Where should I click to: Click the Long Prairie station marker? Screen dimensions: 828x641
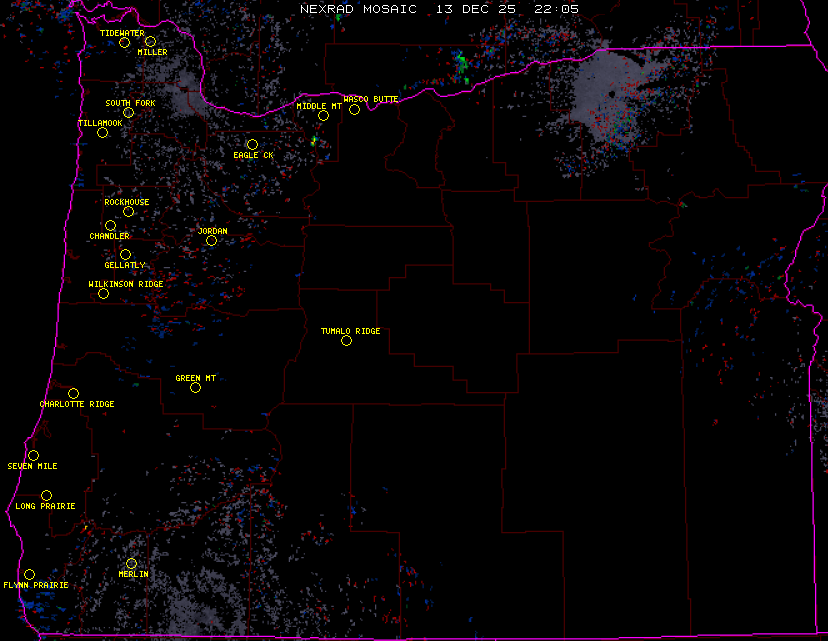pos(46,495)
